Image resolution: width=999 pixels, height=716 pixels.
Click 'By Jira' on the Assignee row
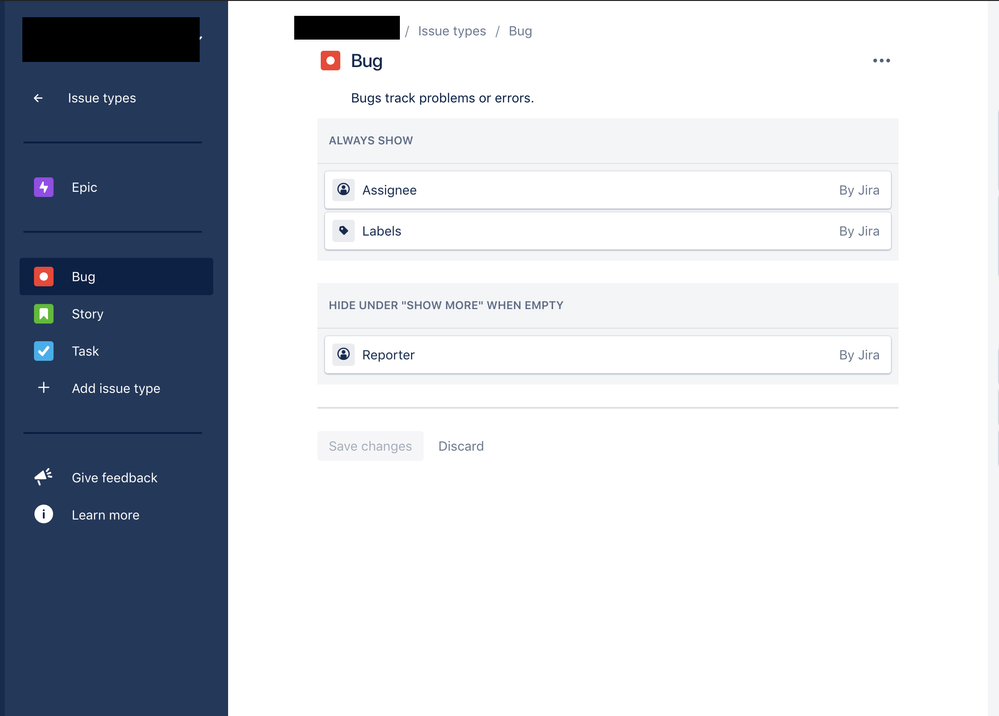[859, 190]
